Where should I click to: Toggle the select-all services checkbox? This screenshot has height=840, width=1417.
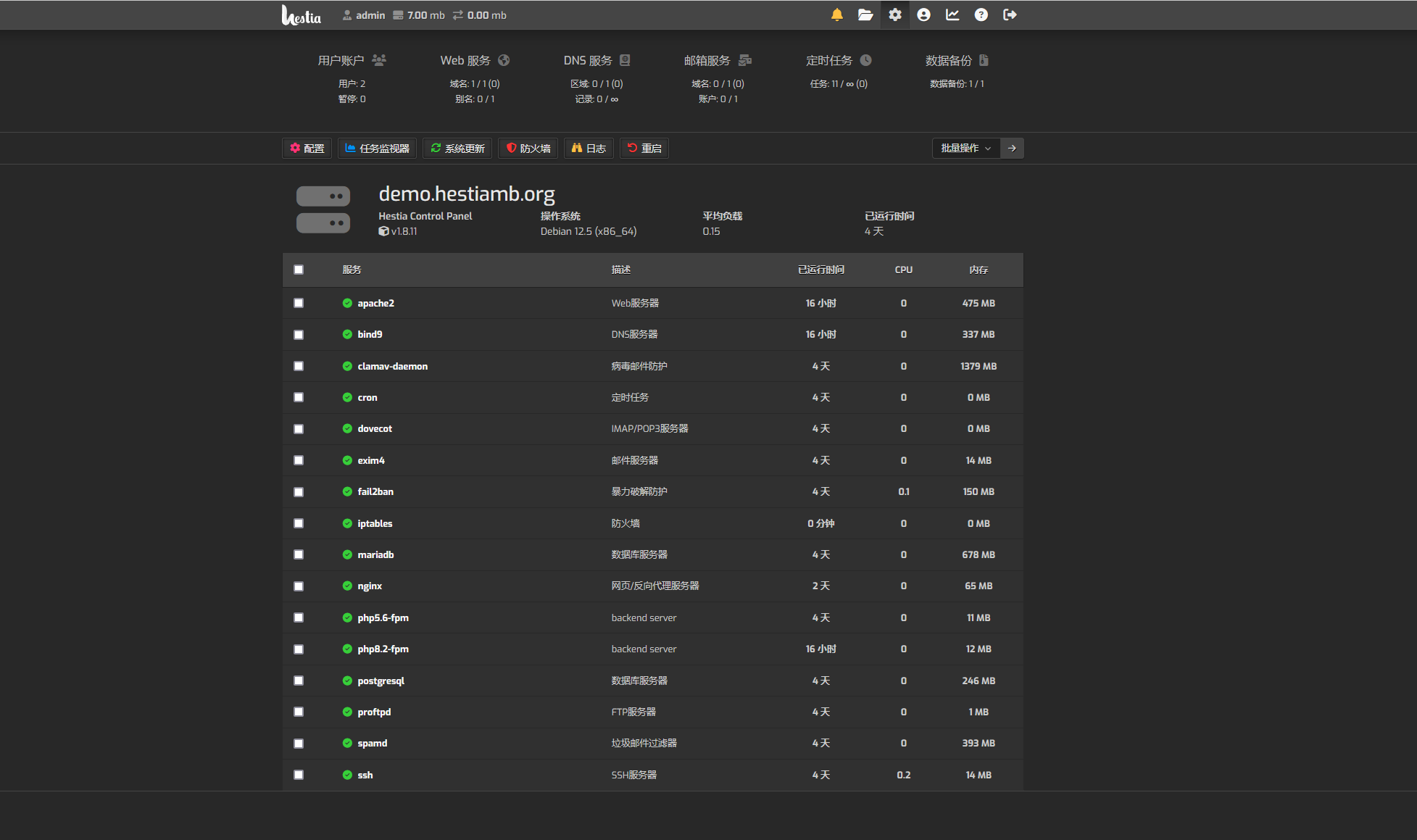pyautogui.click(x=299, y=270)
